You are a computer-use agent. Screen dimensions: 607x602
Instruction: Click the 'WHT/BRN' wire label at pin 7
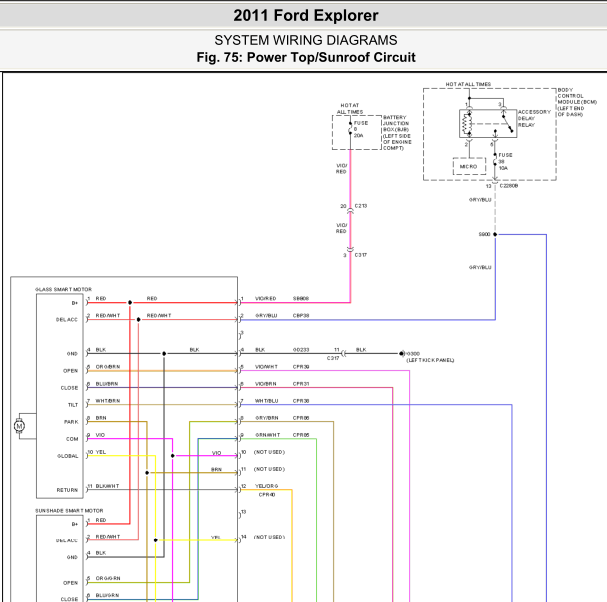[x=108, y=401]
